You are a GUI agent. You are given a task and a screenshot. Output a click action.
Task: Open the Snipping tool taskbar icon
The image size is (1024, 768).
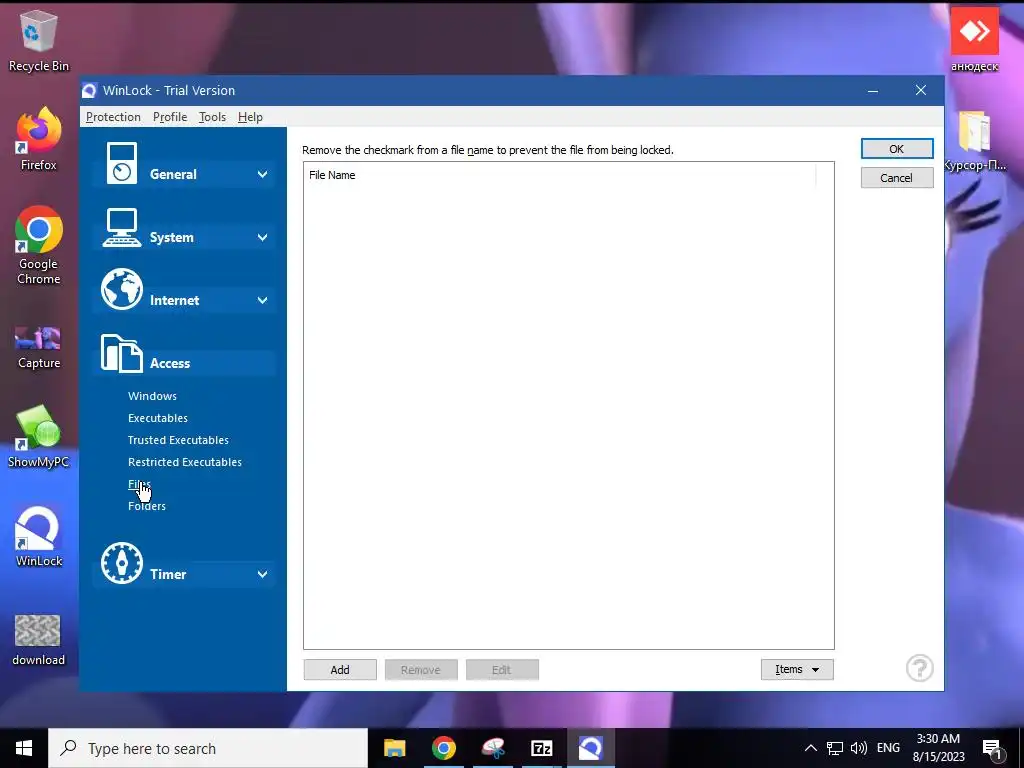pyautogui.click(x=493, y=748)
